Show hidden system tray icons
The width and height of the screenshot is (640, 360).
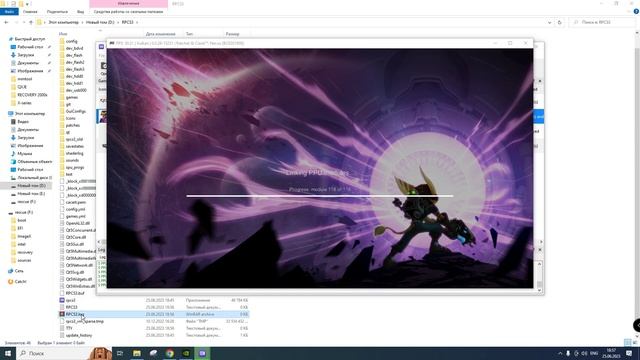click(560, 353)
